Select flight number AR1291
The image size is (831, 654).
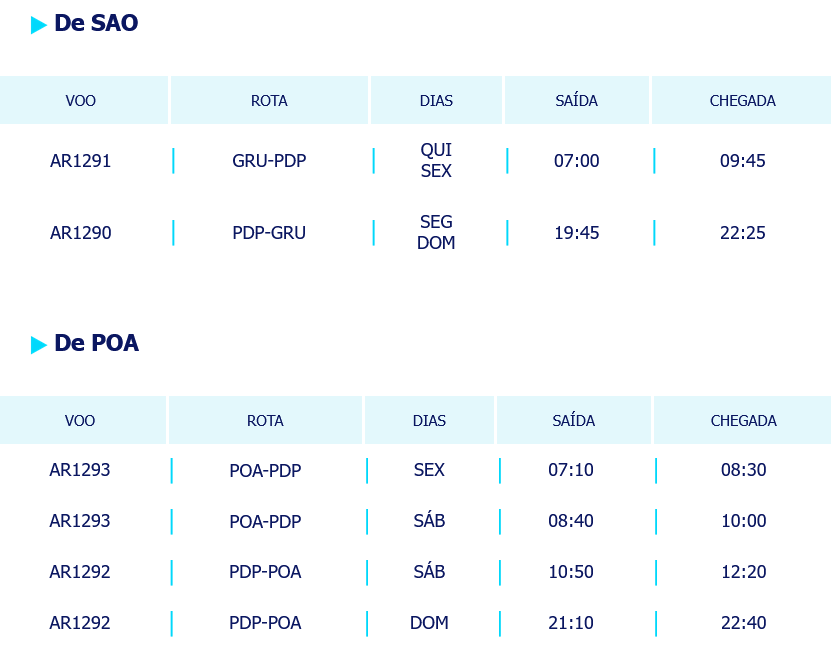[81, 160]
